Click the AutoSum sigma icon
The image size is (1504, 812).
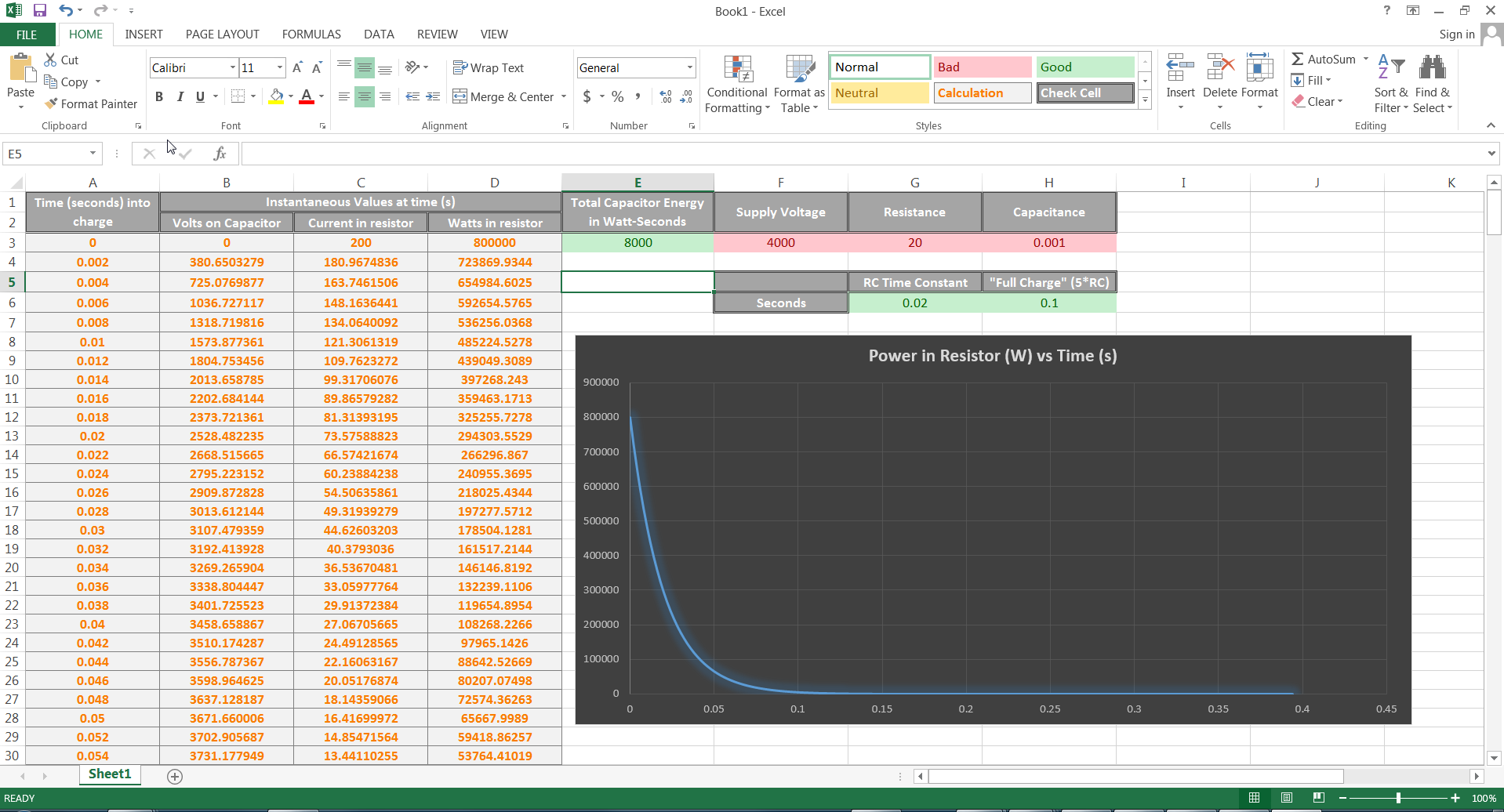1298,60
